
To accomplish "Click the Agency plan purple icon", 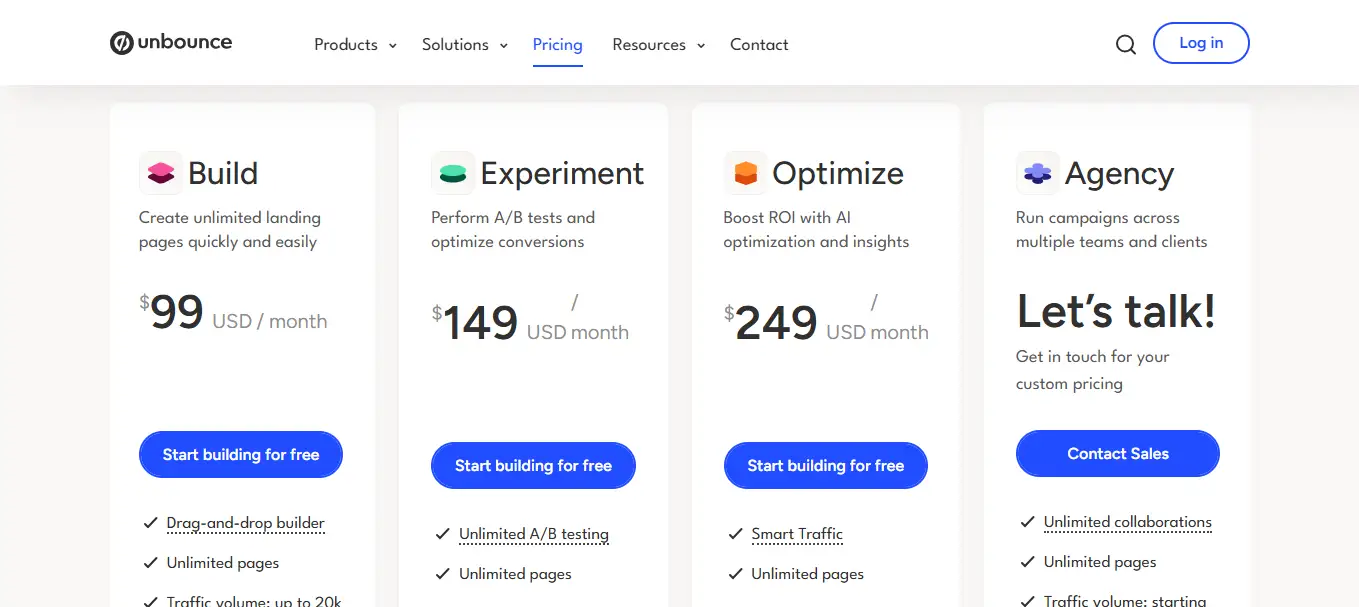I will point(1037,173).
